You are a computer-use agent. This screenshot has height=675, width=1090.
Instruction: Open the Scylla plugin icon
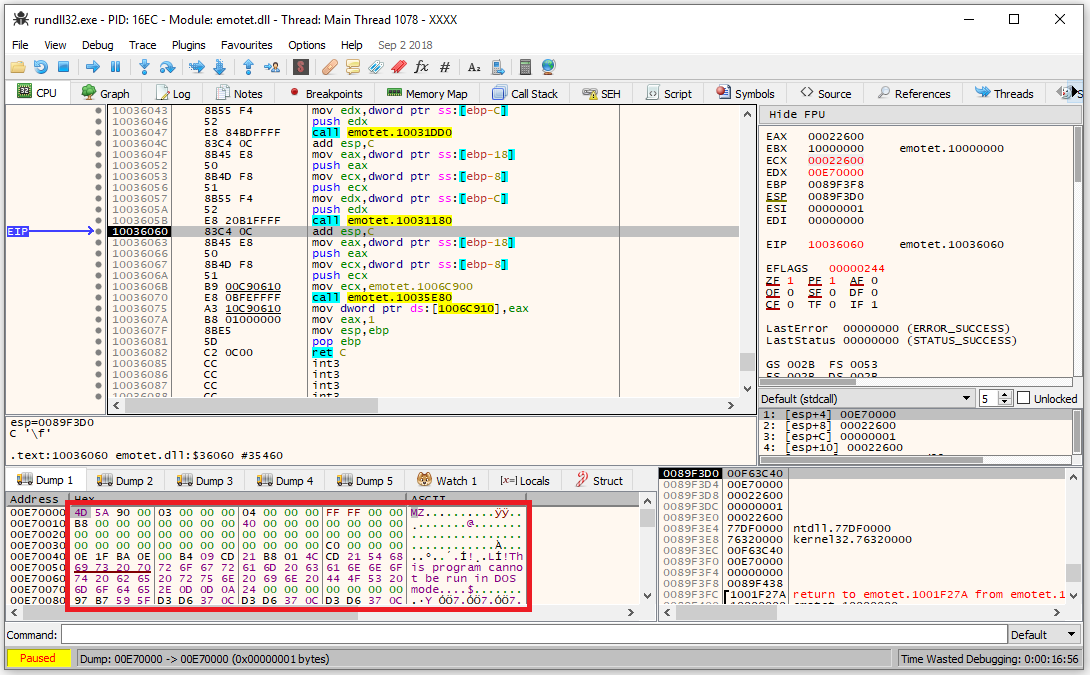tap(300, 67)
